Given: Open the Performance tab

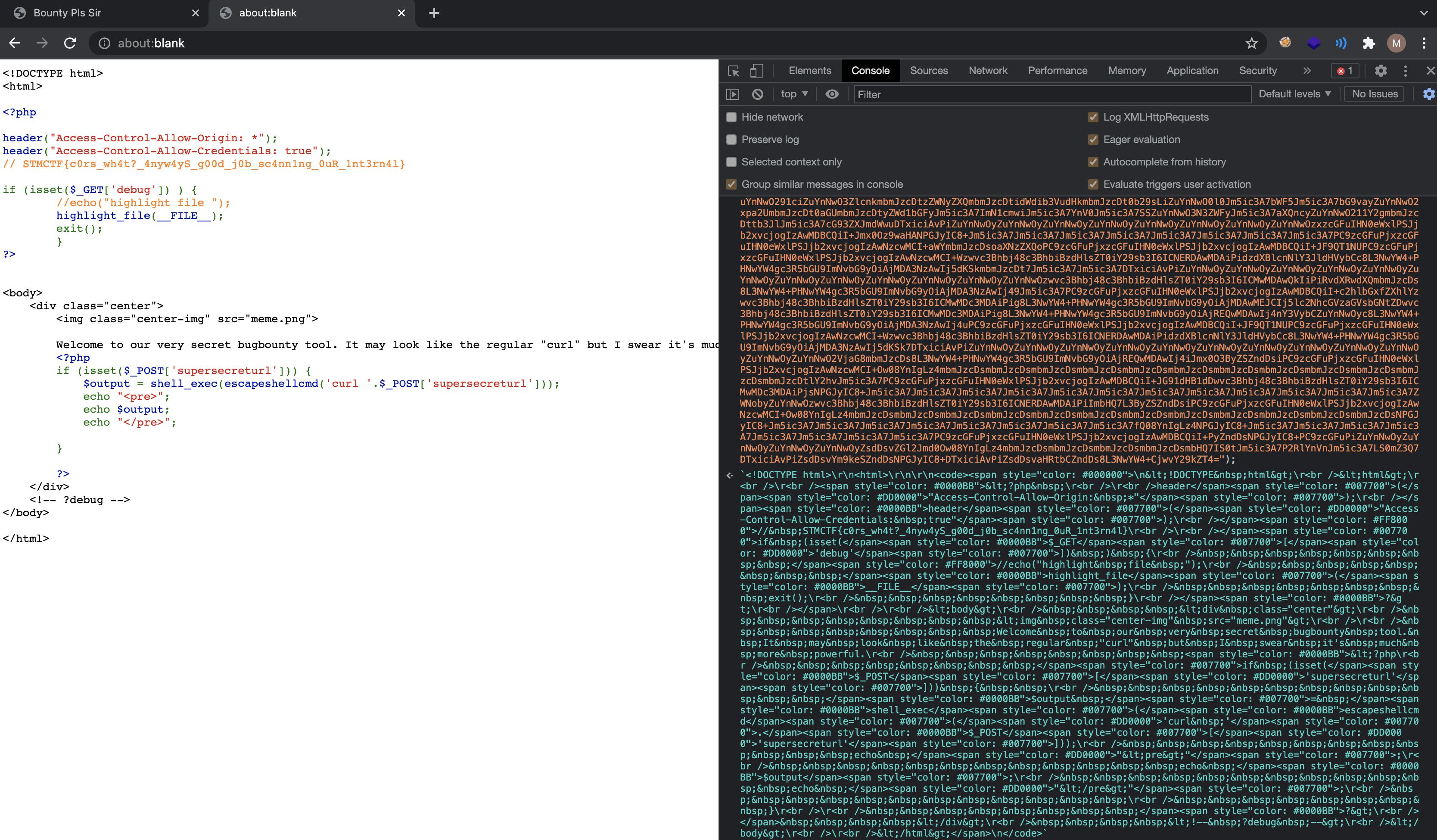Looking at the screenshot, I should [x=1058, y=71].
